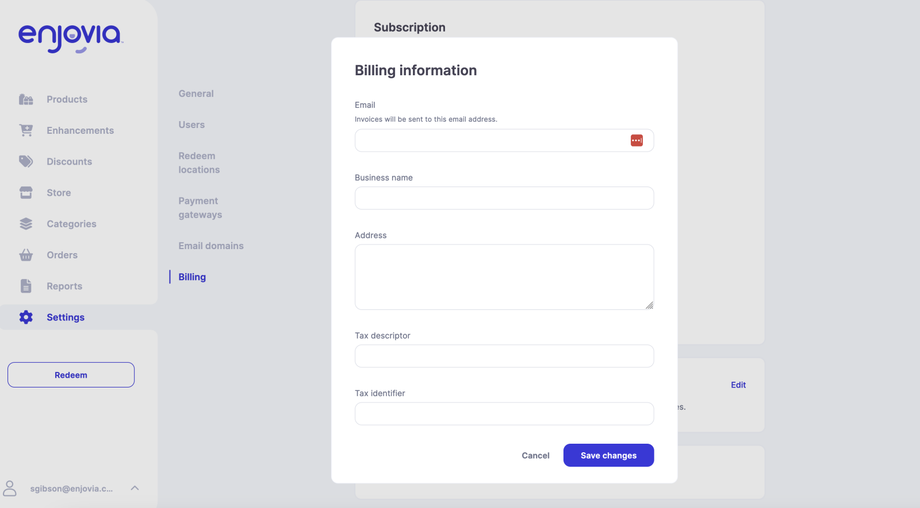The image size is (920, 508).
Task: Click the user profile avatar icon
Action: click(10, 488)
